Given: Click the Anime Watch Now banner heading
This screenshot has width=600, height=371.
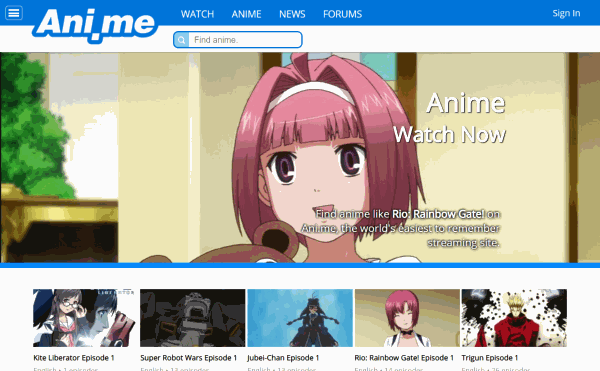Looking at the screenshot, I should (450, 119).
